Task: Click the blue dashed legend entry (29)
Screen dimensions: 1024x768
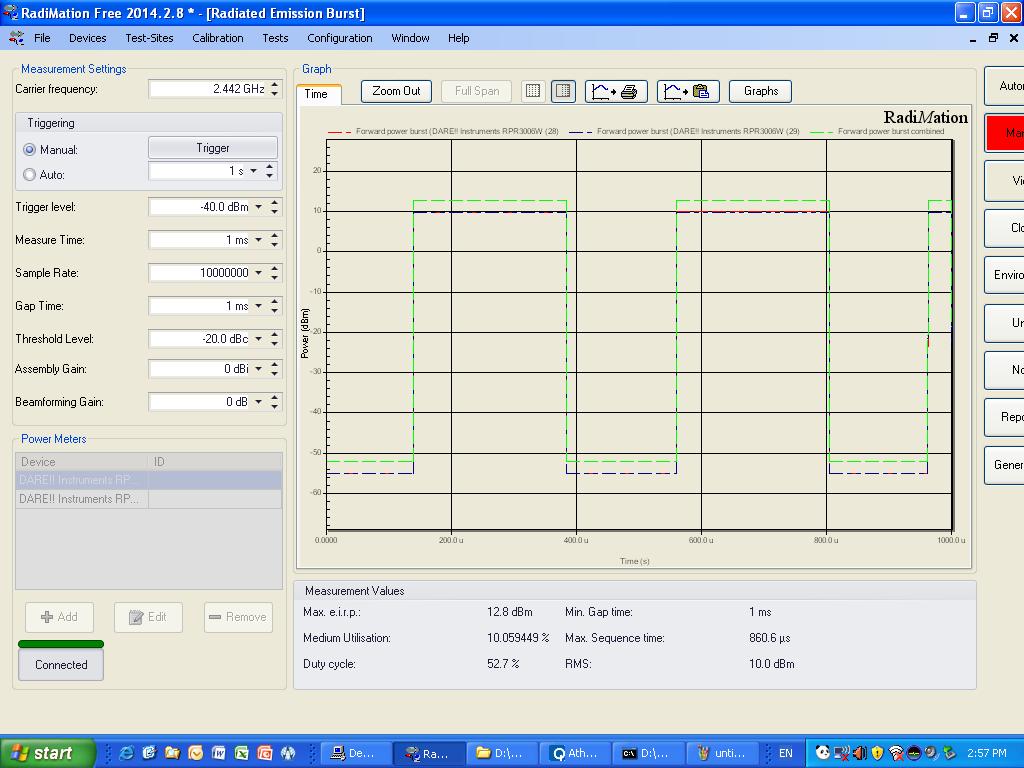Action: pyautogui.click(x=684, y=131)
